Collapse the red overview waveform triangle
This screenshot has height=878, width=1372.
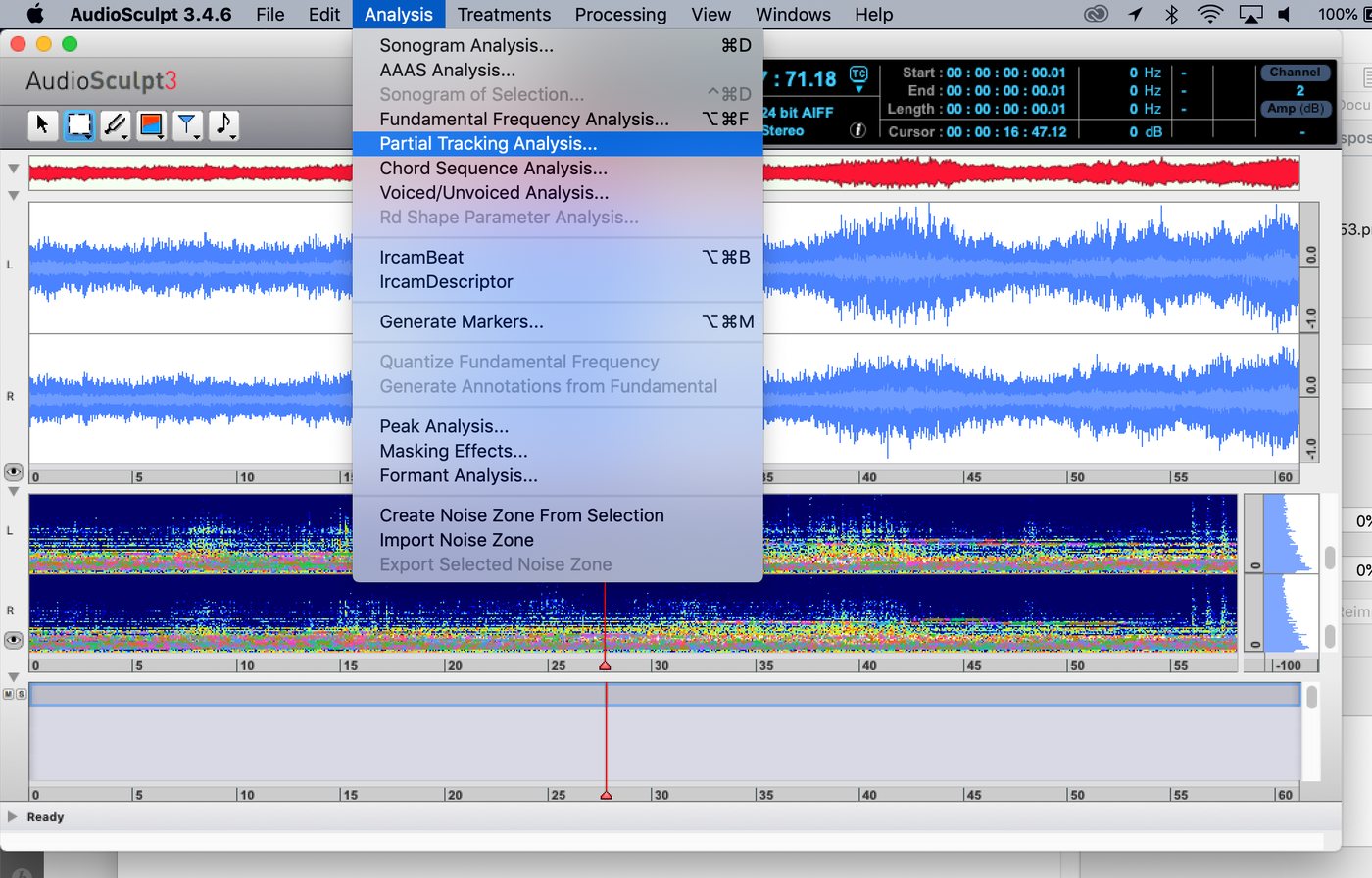tap(13, 169)
